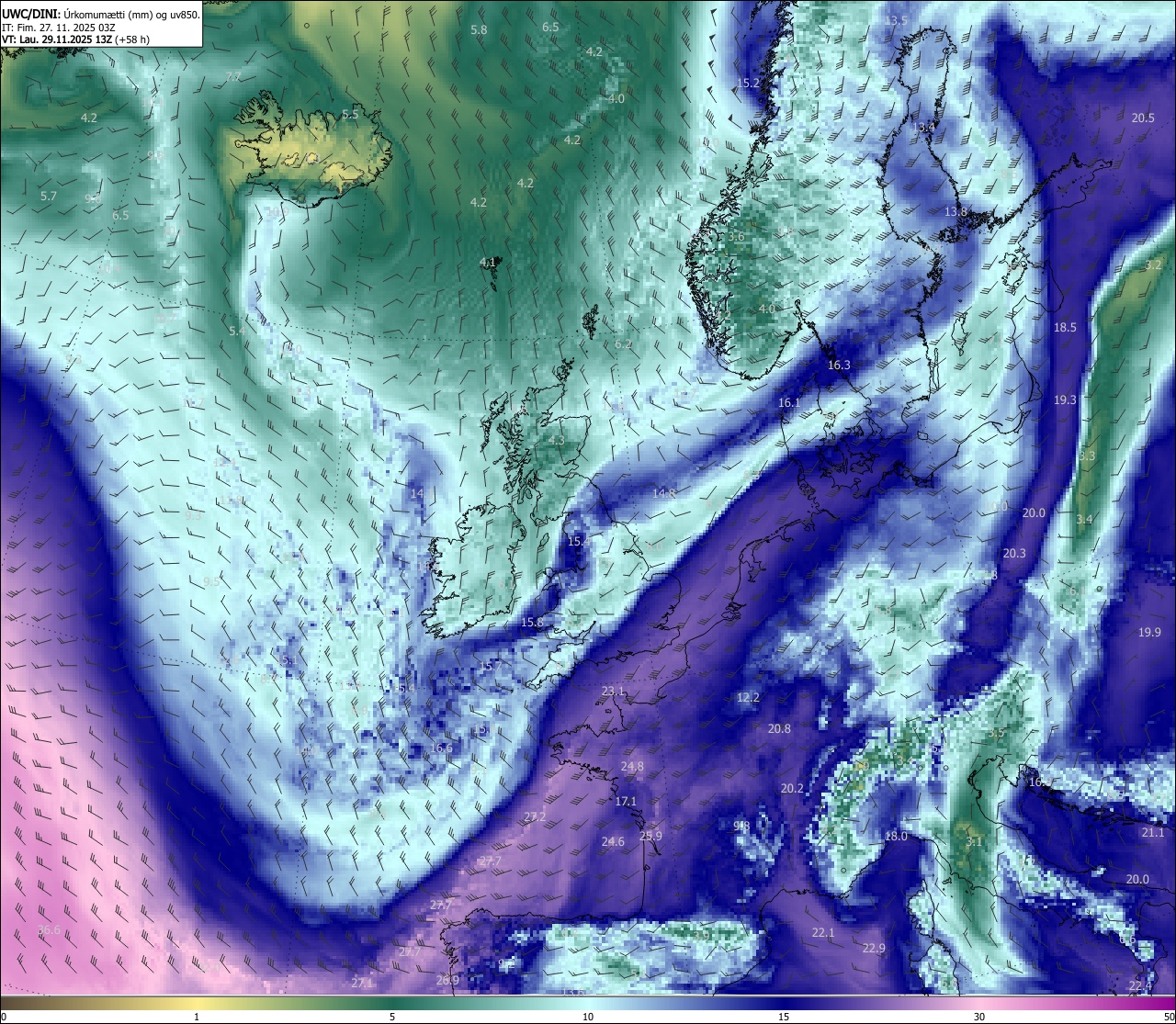Click the 15.8 value south of Ireland
This screenshot has height=1024, width=1176.
point(532,622)
